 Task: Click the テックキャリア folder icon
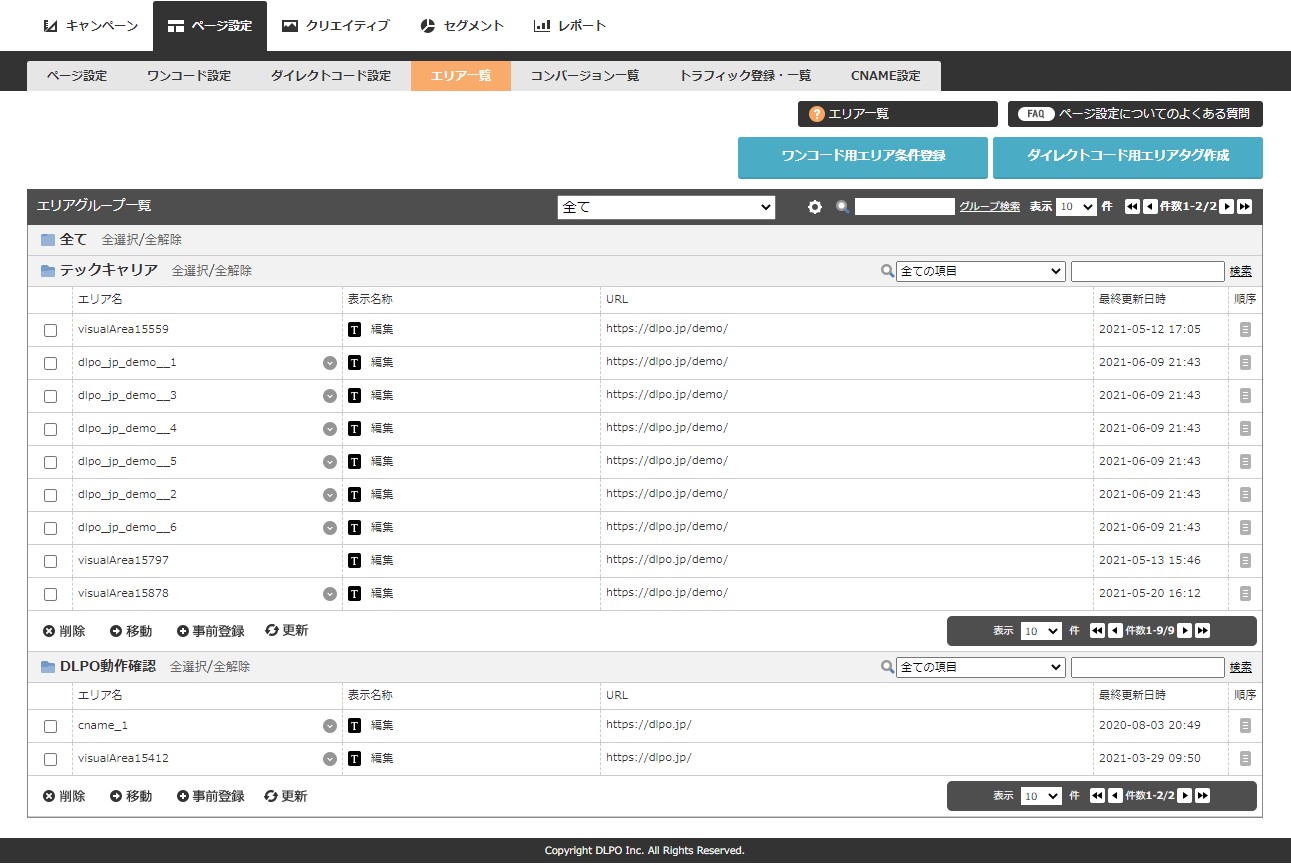tap(48, 270)
